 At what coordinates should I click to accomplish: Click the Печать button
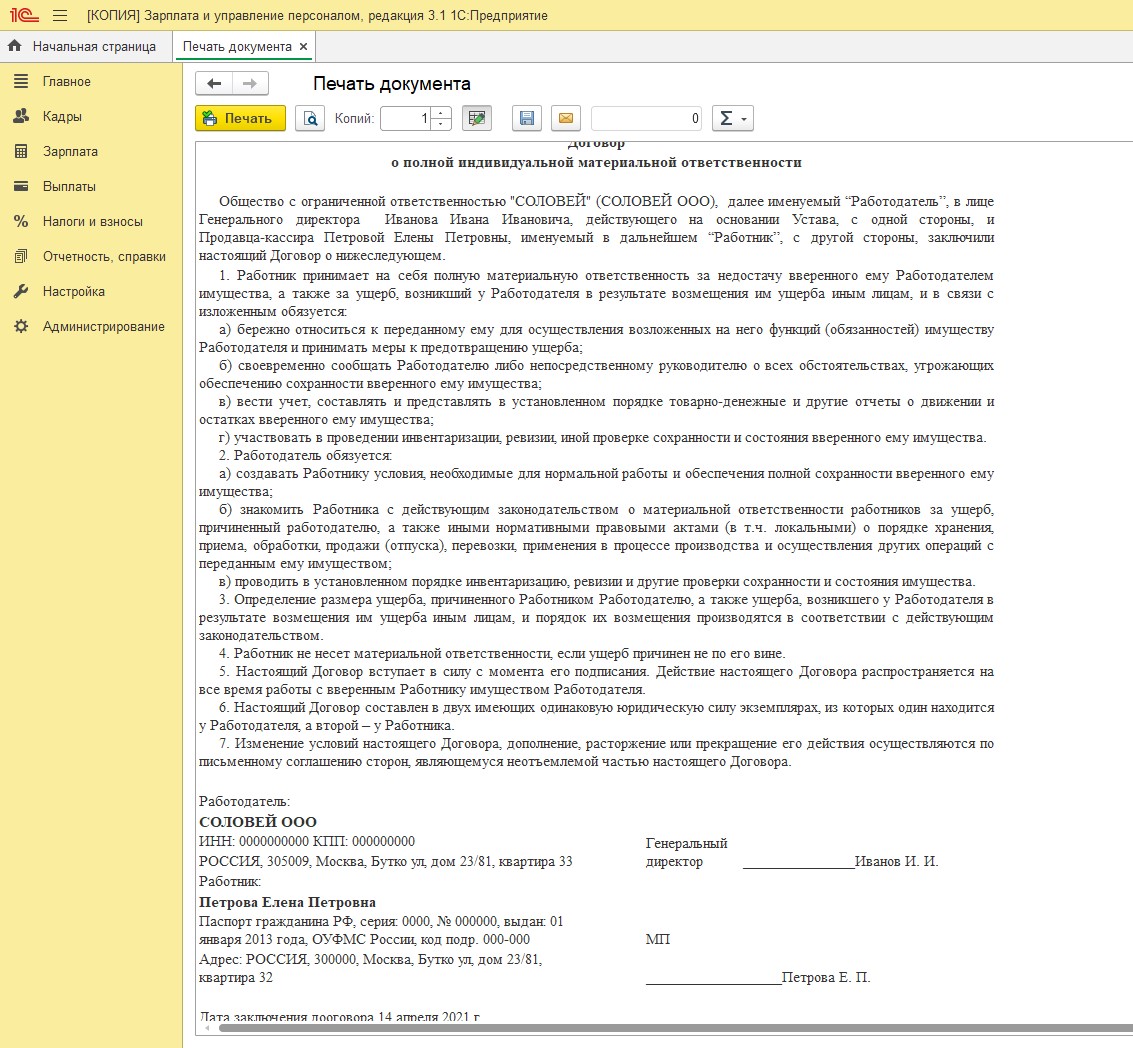pos(240,119)
